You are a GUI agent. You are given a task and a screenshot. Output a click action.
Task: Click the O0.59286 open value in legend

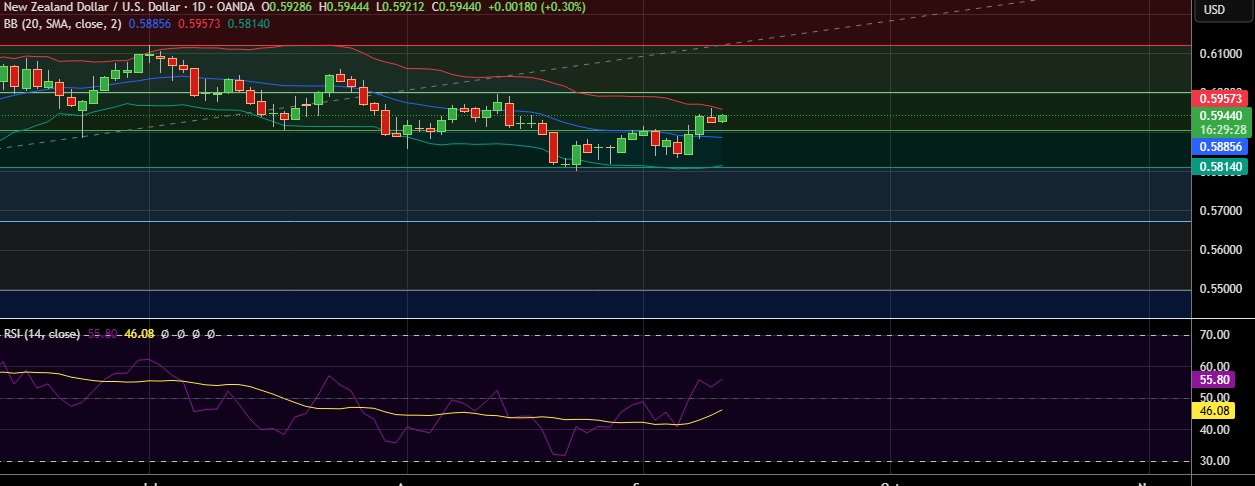[287, 6]
